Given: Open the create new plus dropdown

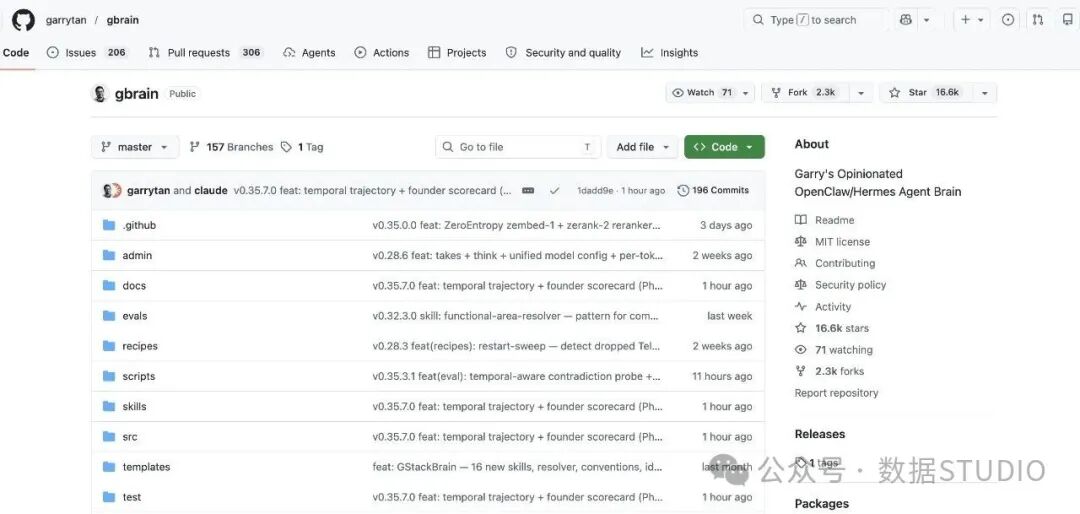Looking at the screenshot, I should point(972,20).
